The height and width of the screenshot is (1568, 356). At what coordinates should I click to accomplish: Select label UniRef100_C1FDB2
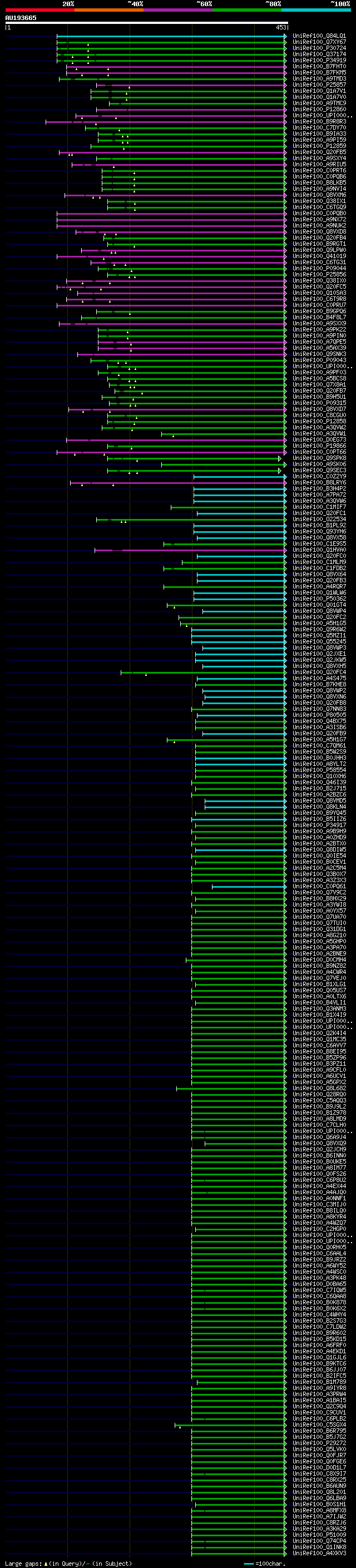pyautogui.click(x=319, y=568)
